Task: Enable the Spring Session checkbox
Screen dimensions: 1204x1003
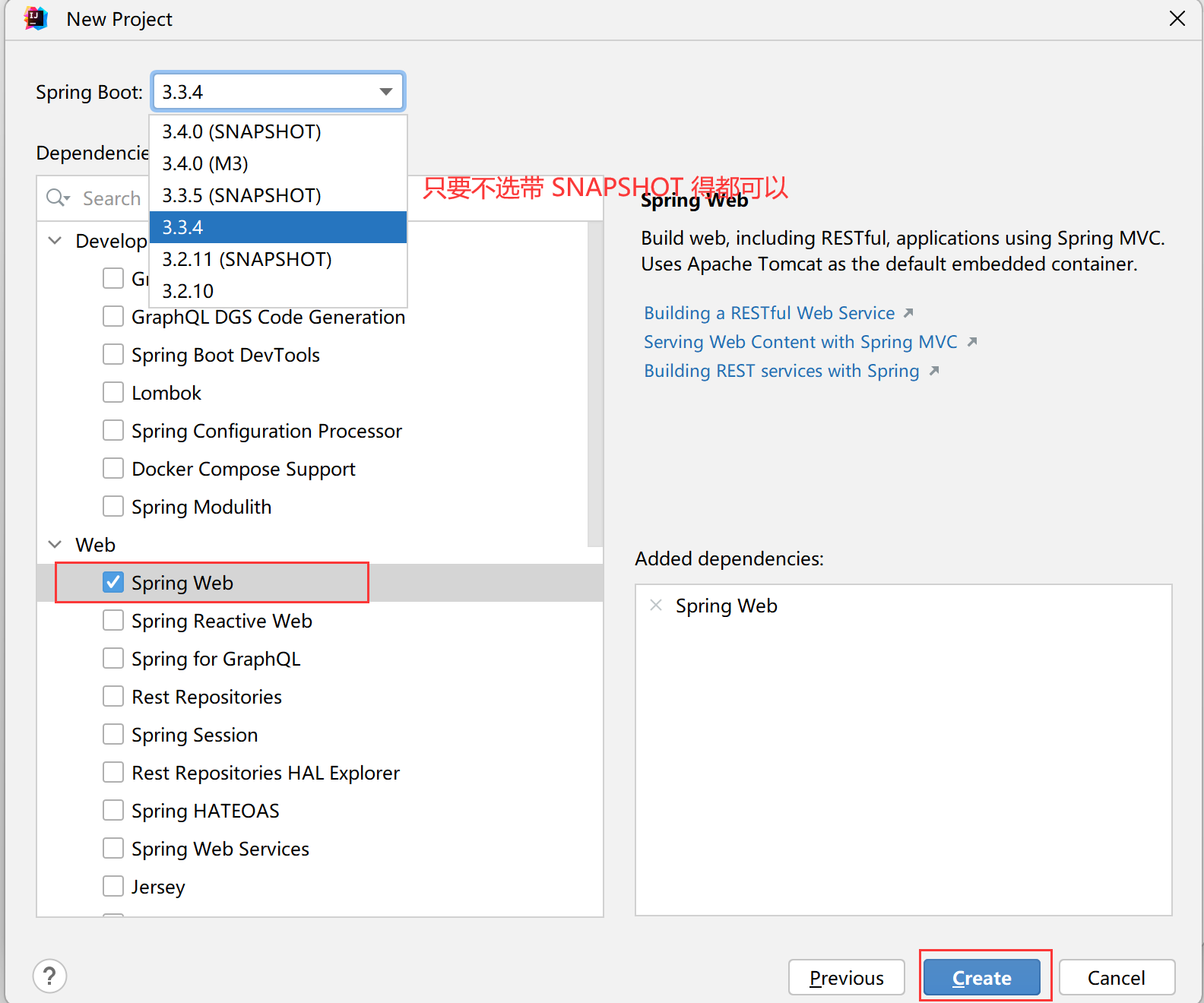Action: (113, 734)
